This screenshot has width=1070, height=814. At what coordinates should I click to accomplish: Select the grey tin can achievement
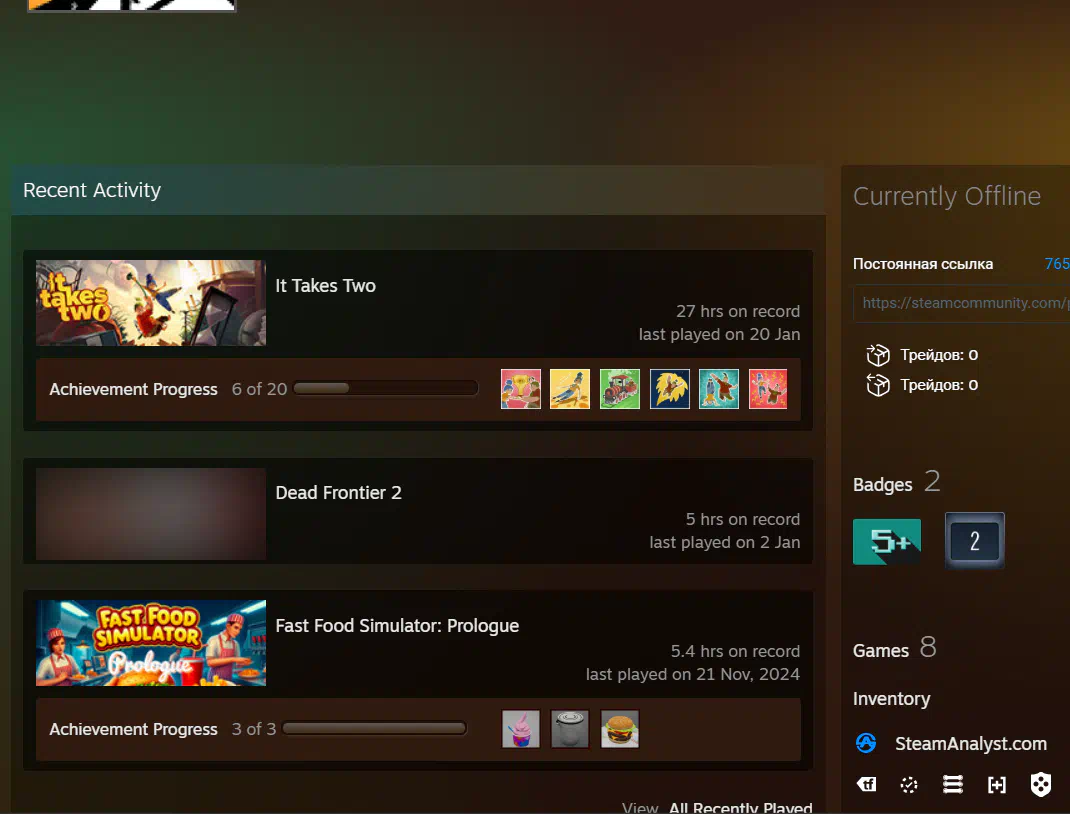tap(570, 729)
